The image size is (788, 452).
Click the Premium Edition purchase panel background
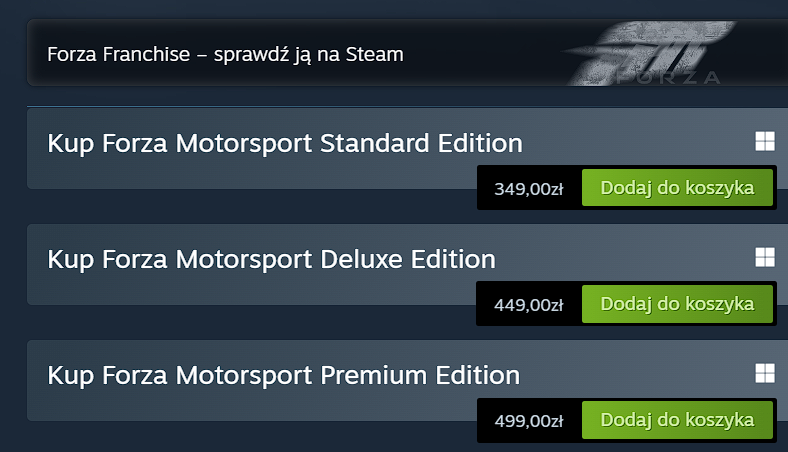(250, 405)
